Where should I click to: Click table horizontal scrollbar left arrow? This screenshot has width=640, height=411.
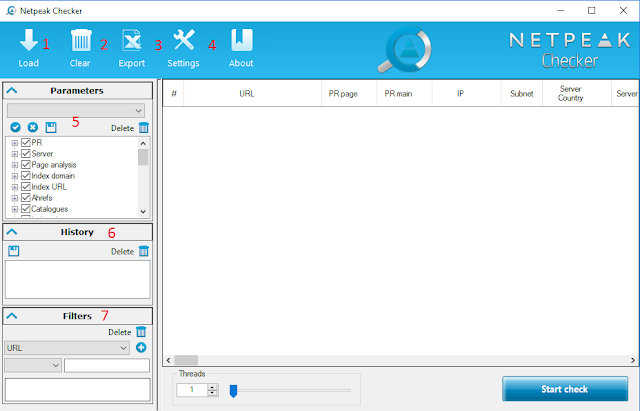click(x=169, y=360)
